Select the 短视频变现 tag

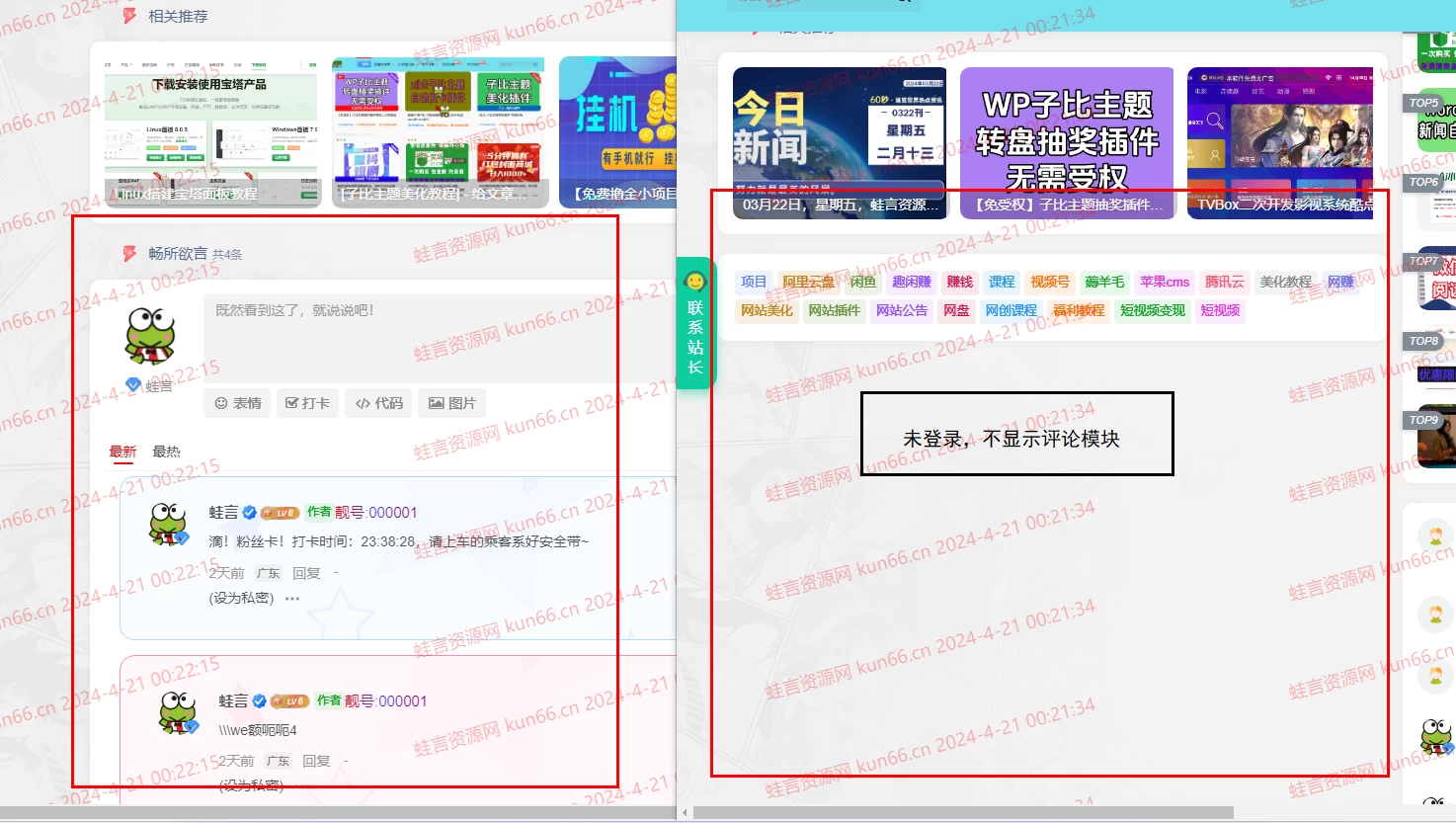point(1153,310)
